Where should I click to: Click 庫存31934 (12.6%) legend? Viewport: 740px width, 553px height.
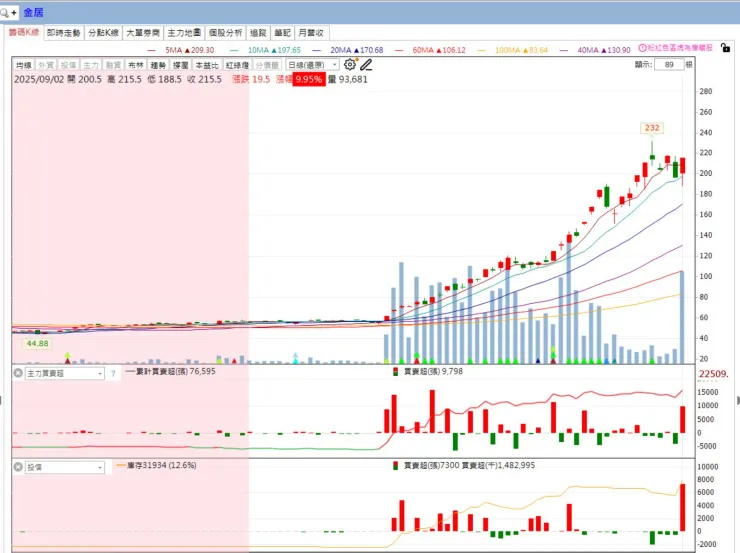click(x=157, y=465)
